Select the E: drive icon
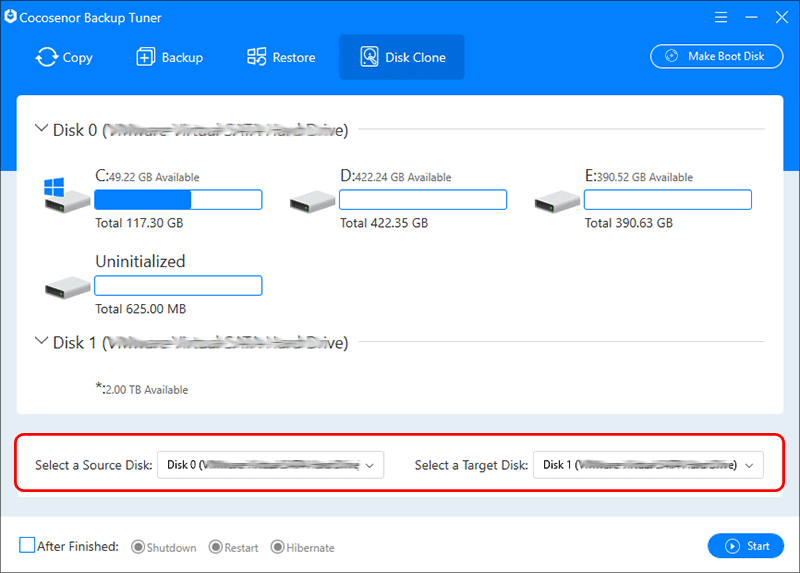800x573 pixels. click(x=557, y=202)
